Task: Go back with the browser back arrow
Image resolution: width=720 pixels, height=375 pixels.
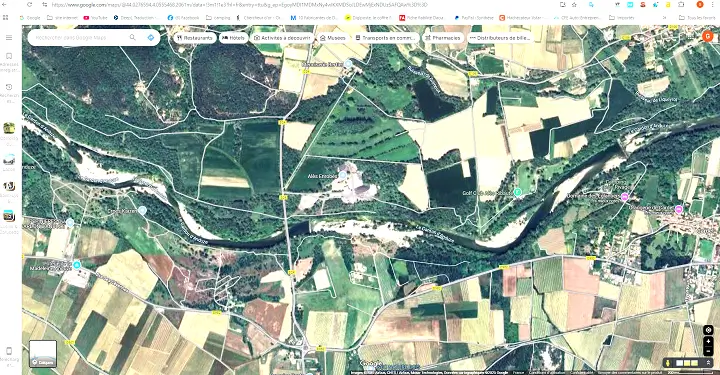Action: pos(5,5)
